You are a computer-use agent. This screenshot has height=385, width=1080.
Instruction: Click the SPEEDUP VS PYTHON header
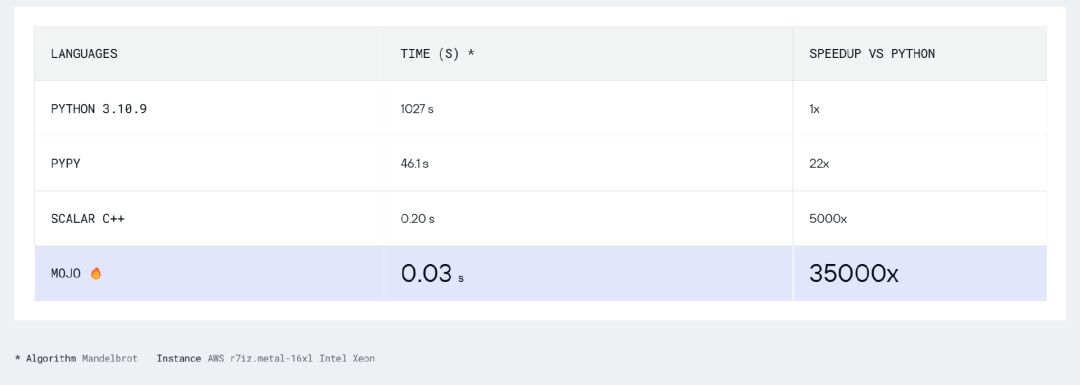872,54
